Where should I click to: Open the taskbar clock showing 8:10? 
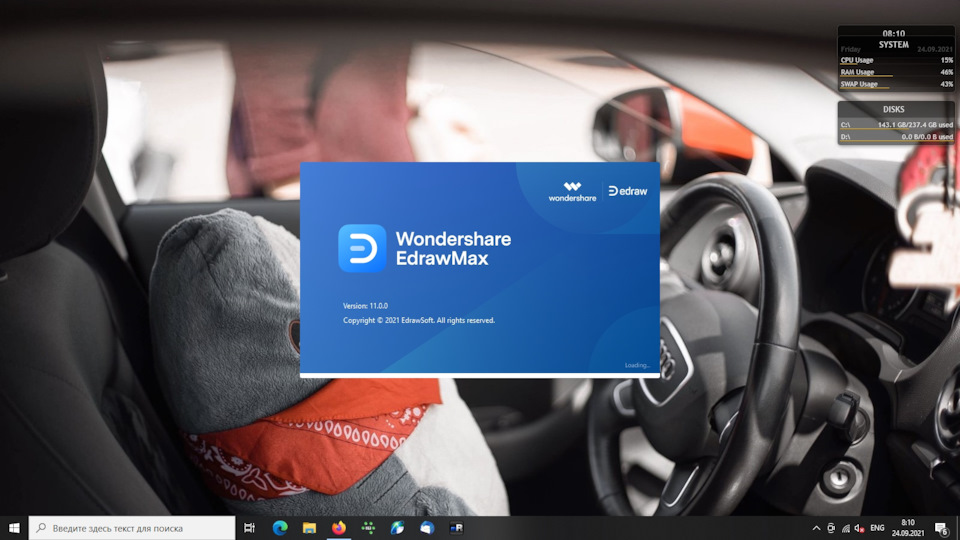tap(908, 528)
